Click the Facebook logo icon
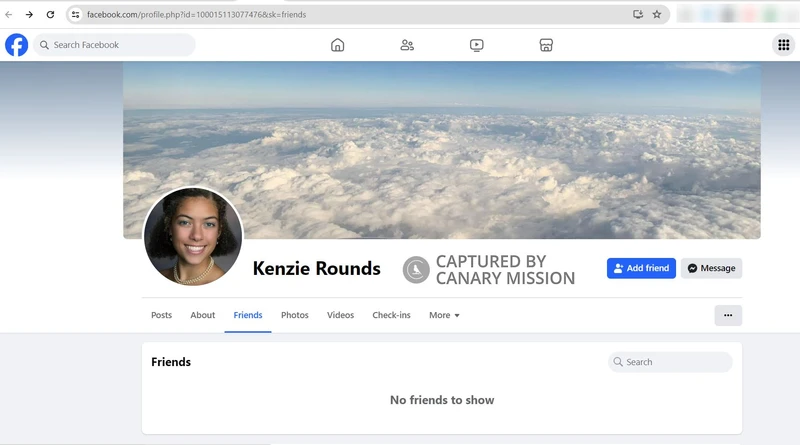 tap(16, 45)
